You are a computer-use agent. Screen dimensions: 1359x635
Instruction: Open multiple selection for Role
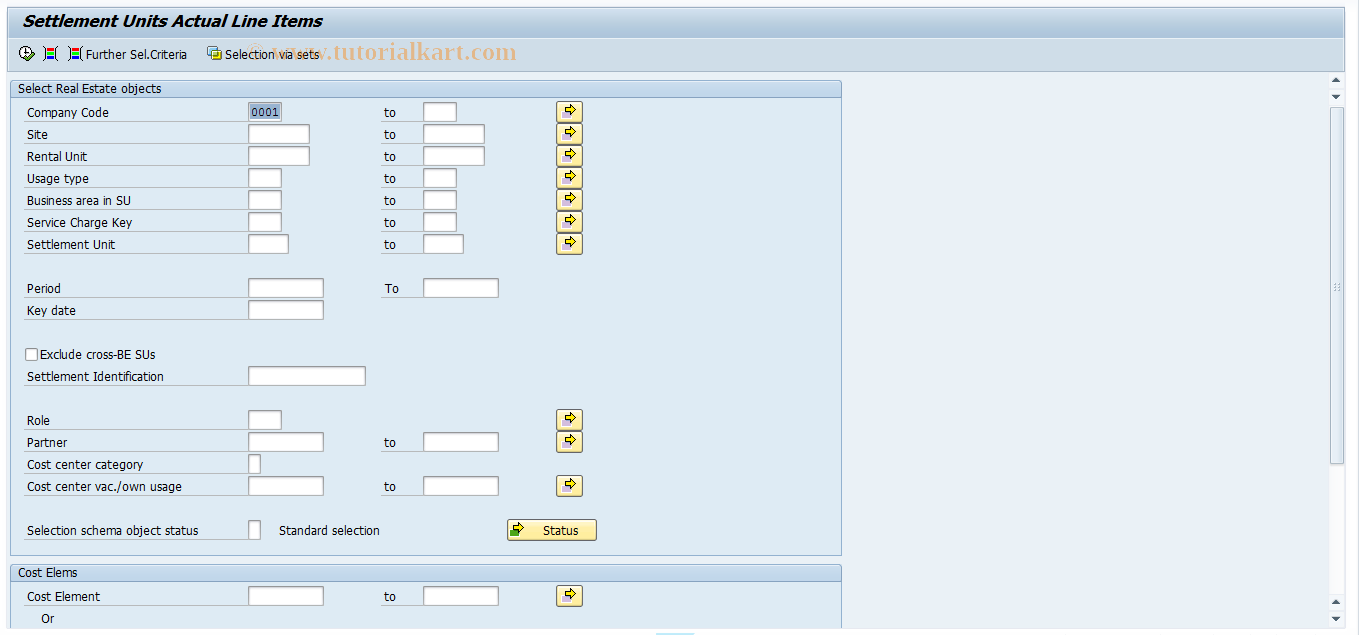pyautogui.click(x=569, y=420)
